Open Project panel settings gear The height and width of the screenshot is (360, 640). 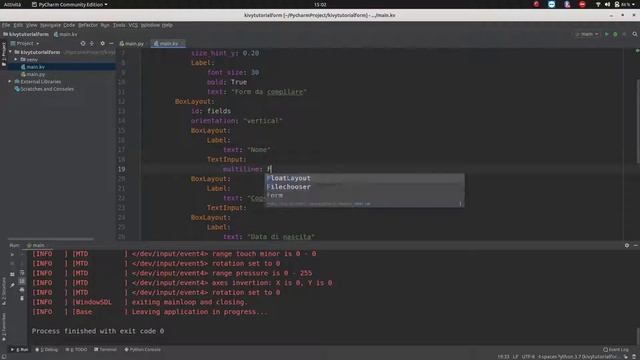coord(102,43)
